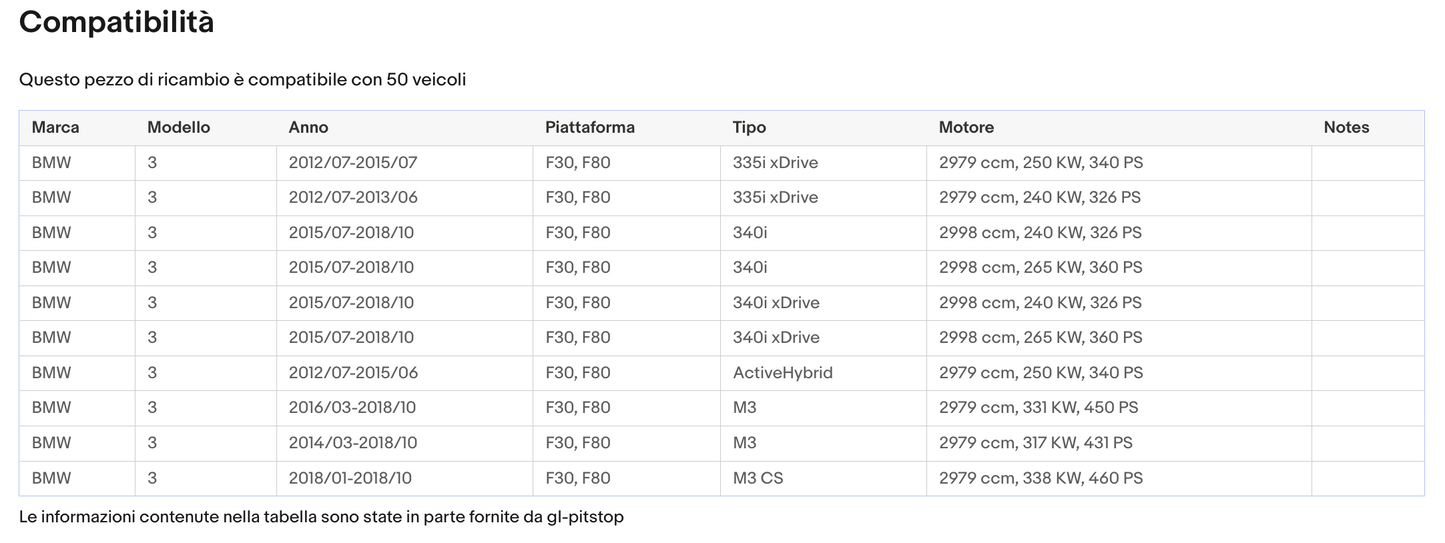
Task: Click the 2018/01-2018/10 year cell
Action: tap(350, 478)
